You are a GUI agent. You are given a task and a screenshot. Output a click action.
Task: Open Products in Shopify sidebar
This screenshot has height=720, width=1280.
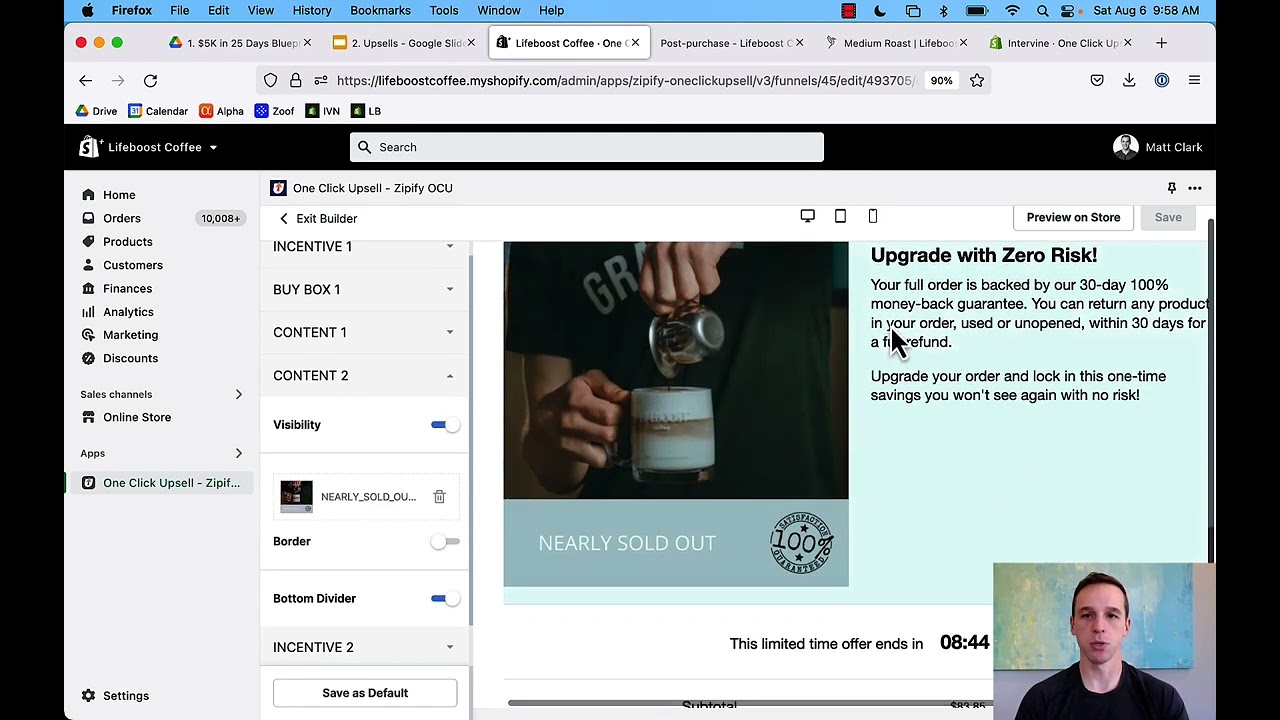tap(128, 241)
